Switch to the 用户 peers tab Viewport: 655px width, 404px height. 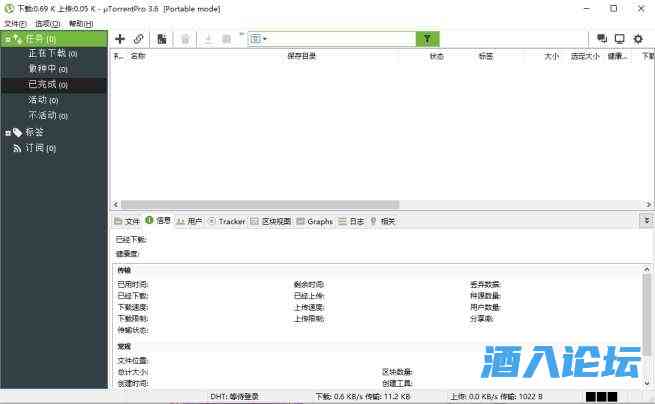click(189, 221)
